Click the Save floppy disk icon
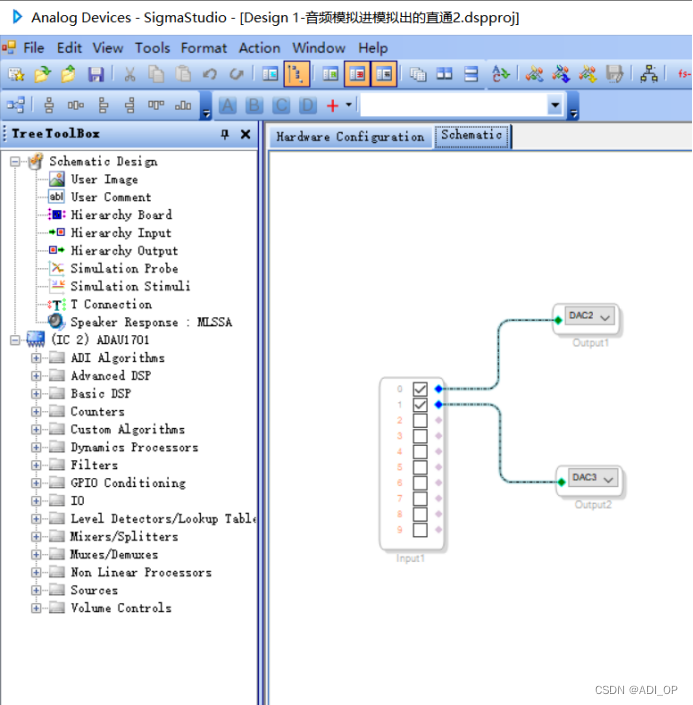This screenshot has width=693, height=705. (96, 74)
